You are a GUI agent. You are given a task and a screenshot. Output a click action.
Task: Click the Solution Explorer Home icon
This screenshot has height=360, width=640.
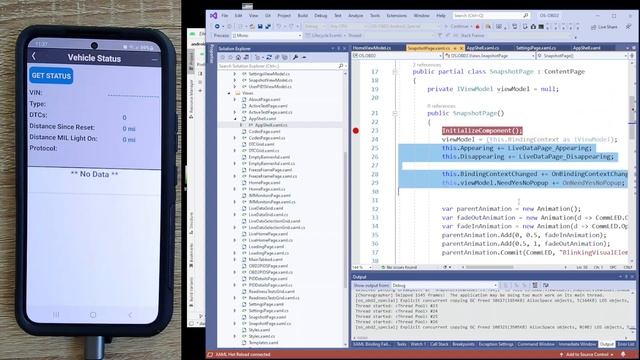(238, 58)
